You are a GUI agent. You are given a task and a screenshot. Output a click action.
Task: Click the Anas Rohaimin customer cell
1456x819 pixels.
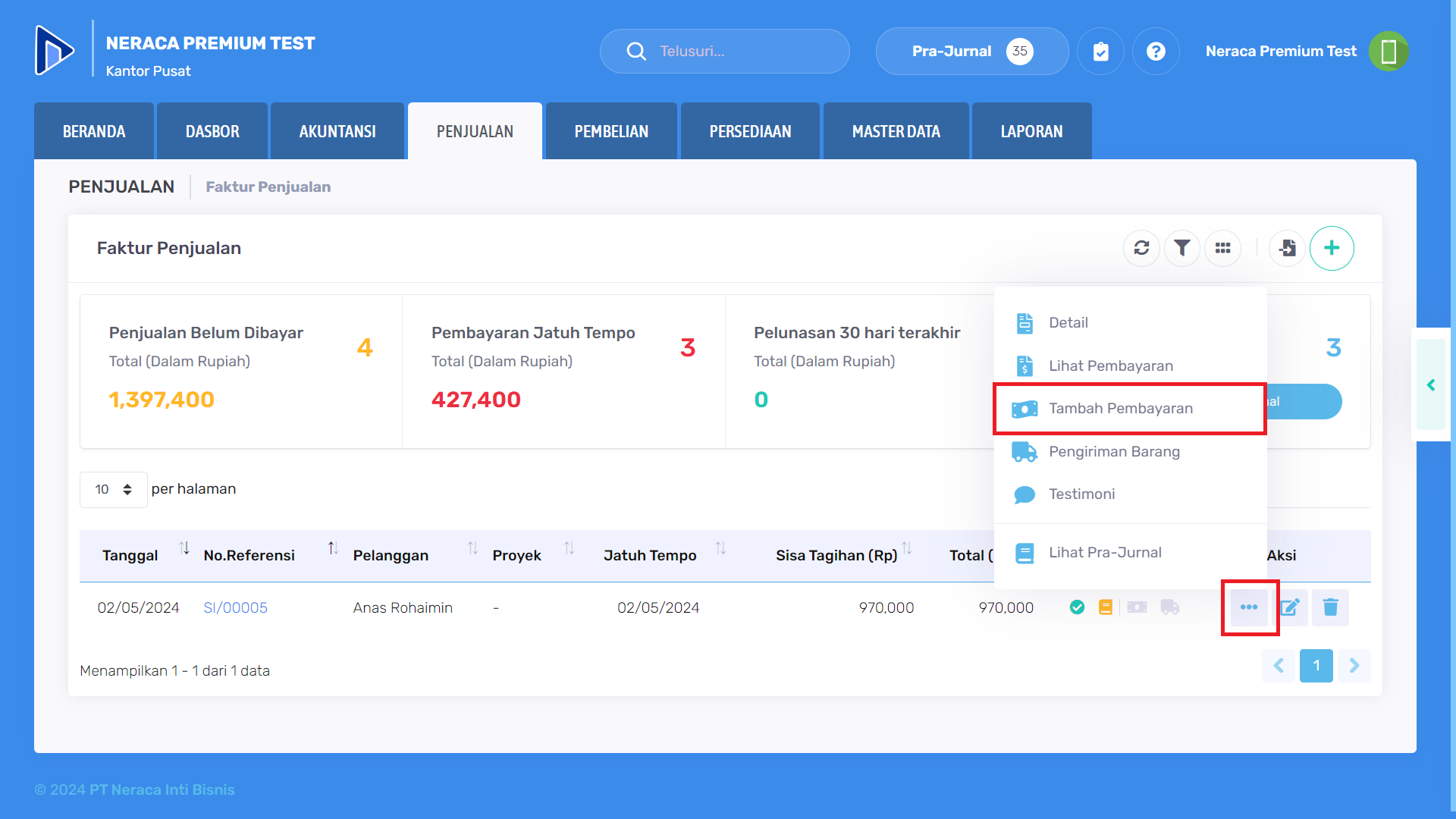point(403,607)
